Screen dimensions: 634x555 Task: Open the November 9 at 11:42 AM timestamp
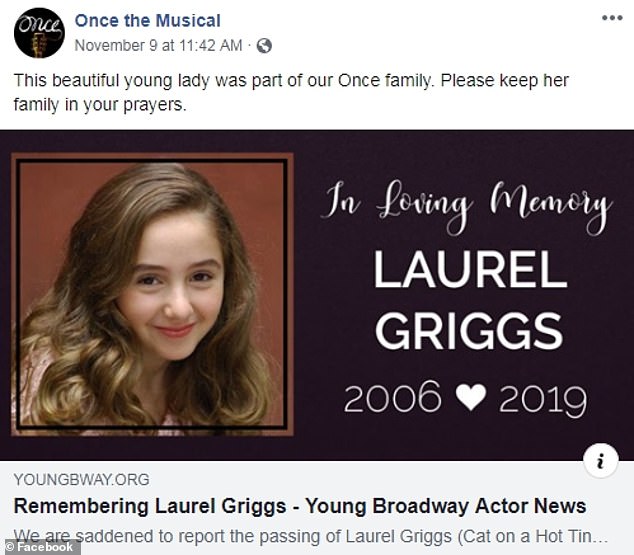(158, 45)
